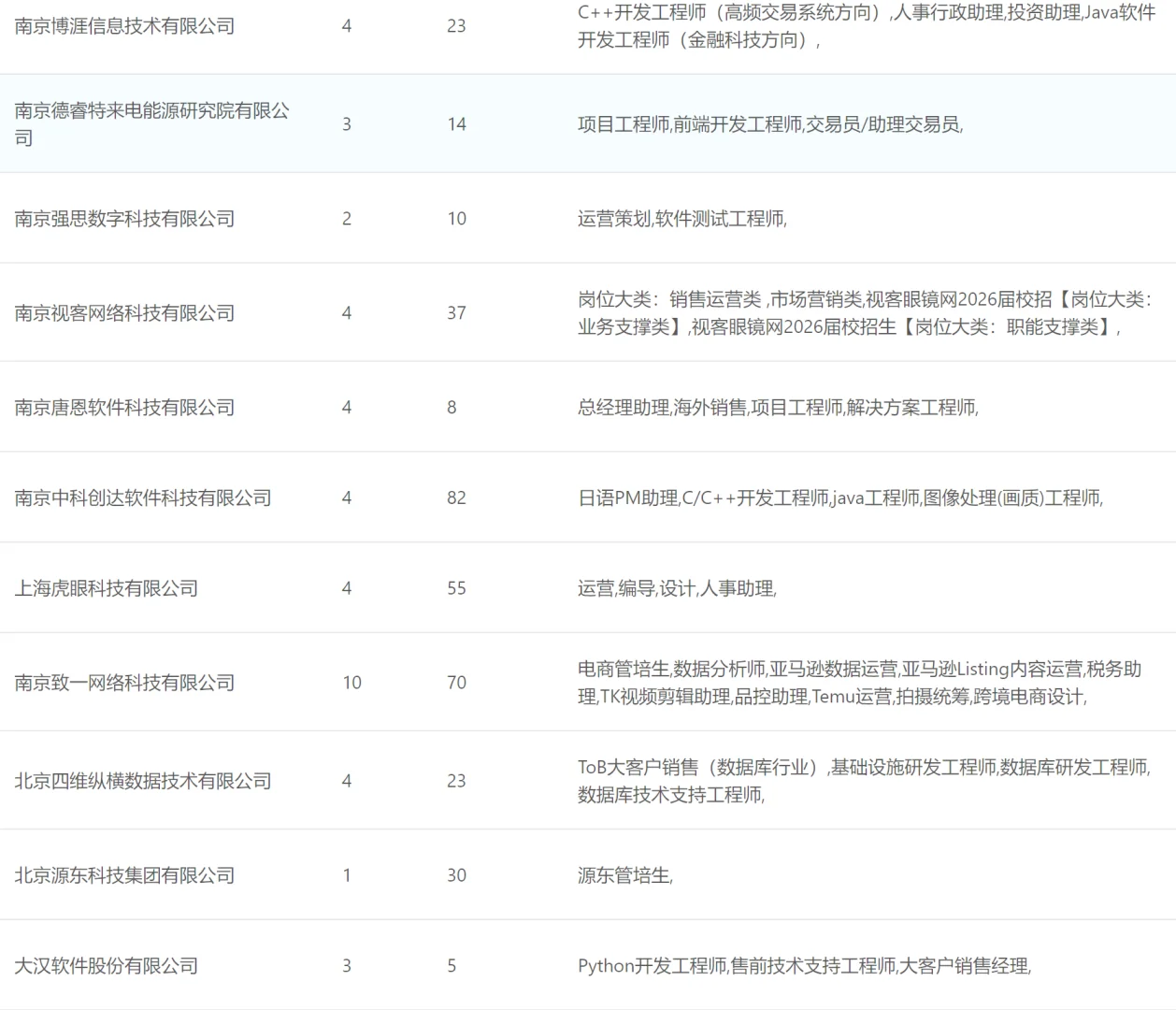
Task: Click positions text starting ToB大客户销售
Action: click(x=864, y=781)
